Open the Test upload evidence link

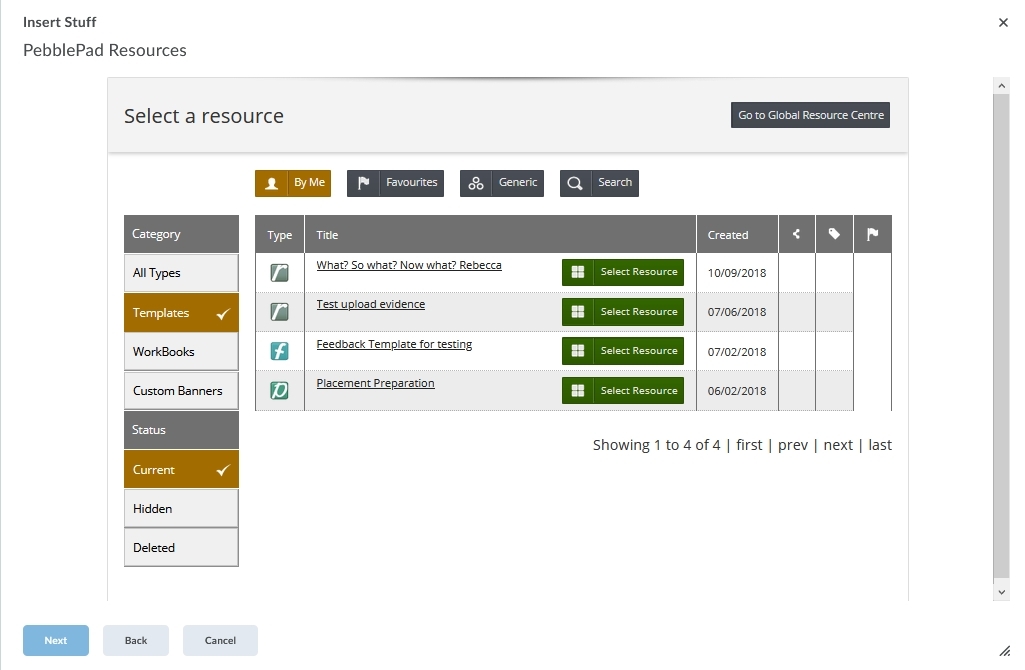(x=371, y=304)
